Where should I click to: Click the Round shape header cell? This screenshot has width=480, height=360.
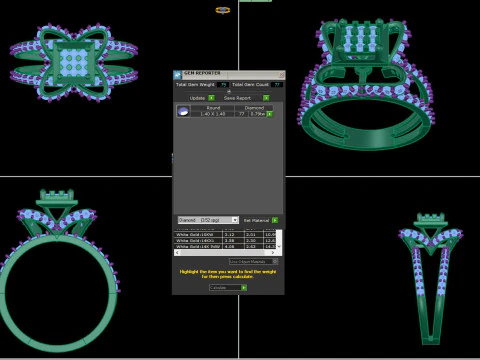213,108
